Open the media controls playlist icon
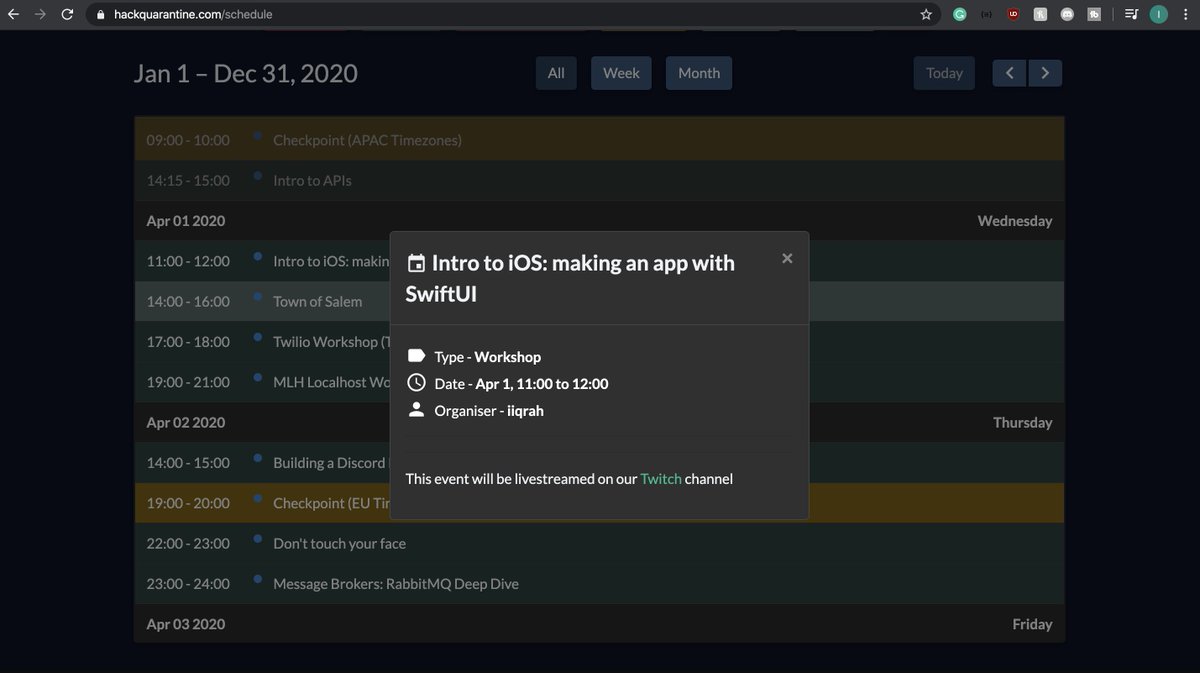 pyautogui.click(x=1131, y=15)
